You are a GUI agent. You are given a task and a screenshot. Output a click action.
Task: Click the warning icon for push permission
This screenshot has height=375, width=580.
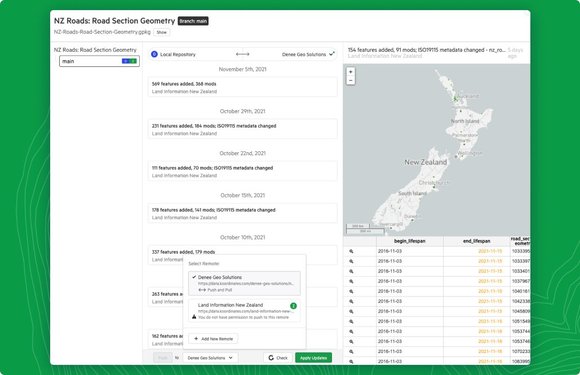[x=194, y=317]
